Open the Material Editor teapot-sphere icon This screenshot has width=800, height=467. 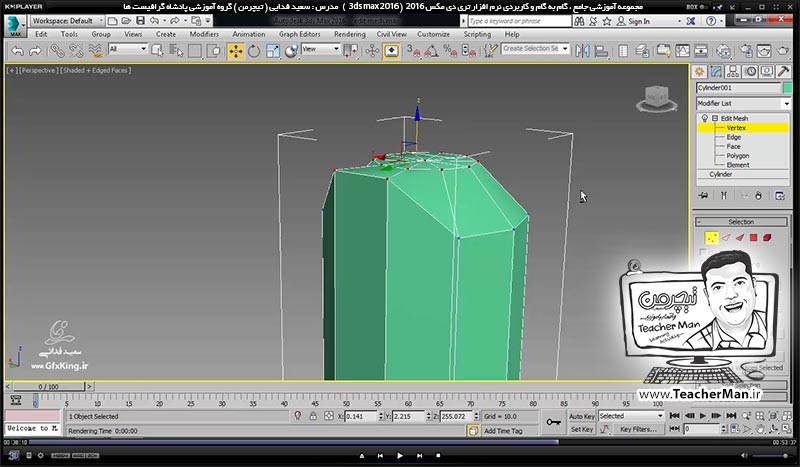coord(723,51)
